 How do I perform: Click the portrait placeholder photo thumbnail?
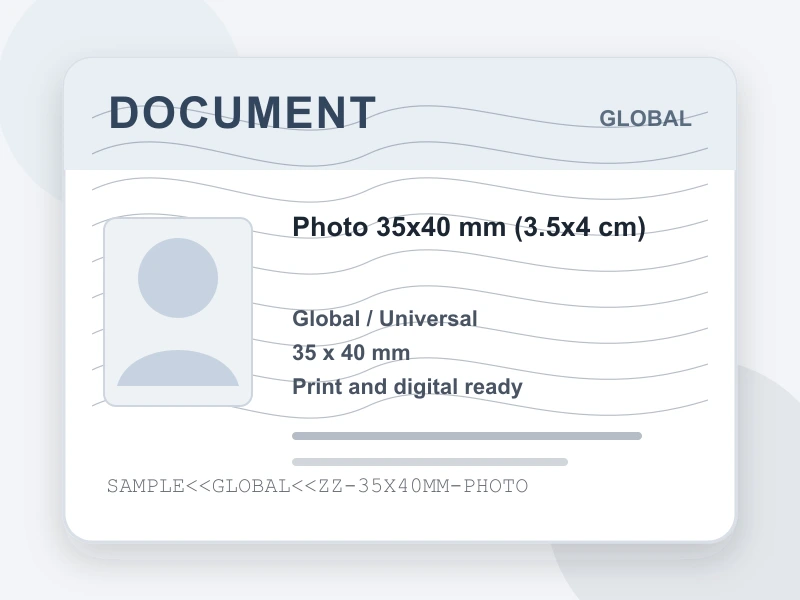pos(178,312)
